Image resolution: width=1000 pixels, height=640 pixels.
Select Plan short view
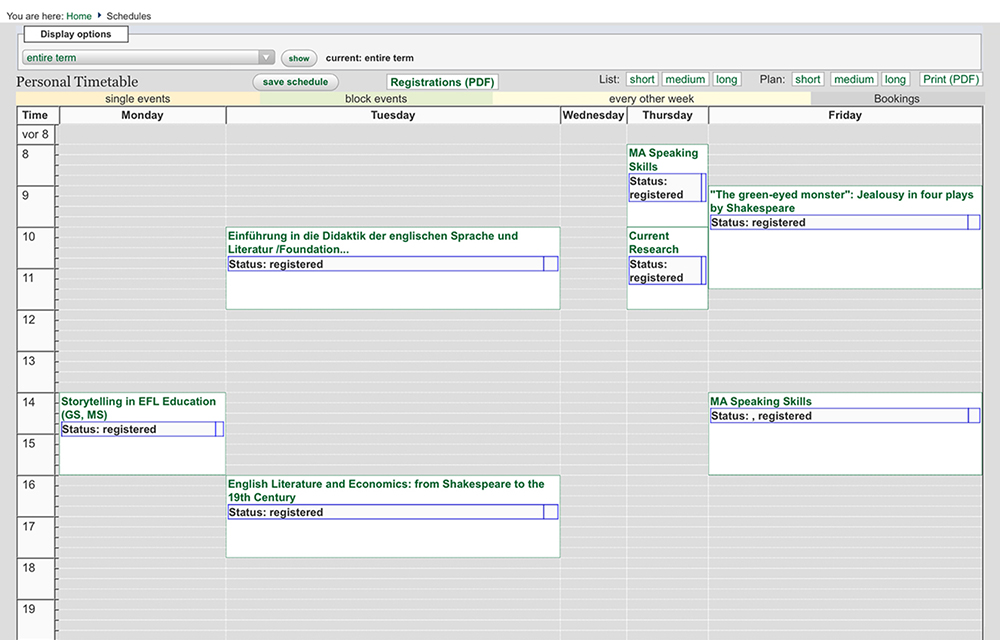[x=807, y=79]
